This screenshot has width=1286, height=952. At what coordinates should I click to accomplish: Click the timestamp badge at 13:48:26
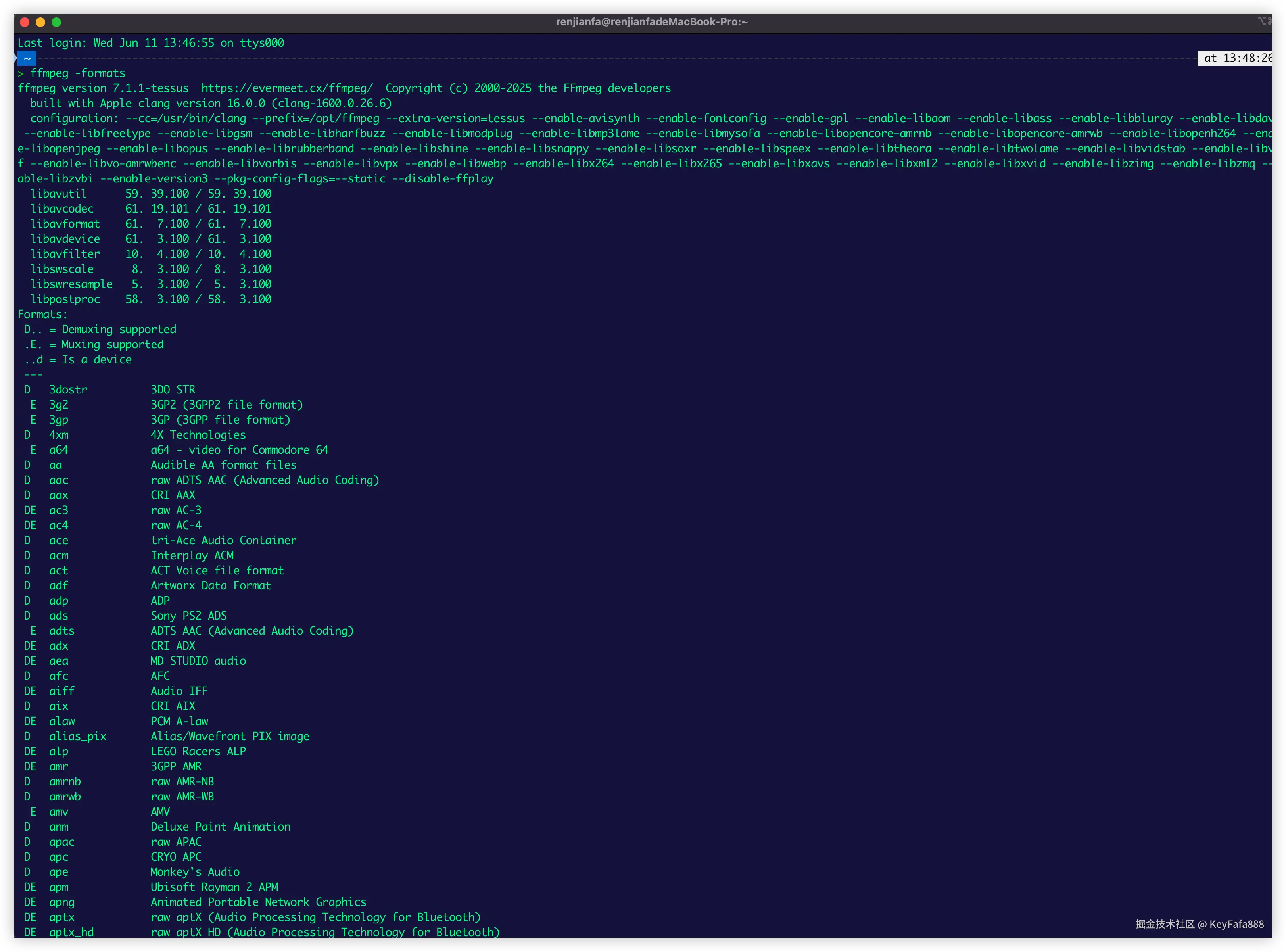click(1235, 58)
